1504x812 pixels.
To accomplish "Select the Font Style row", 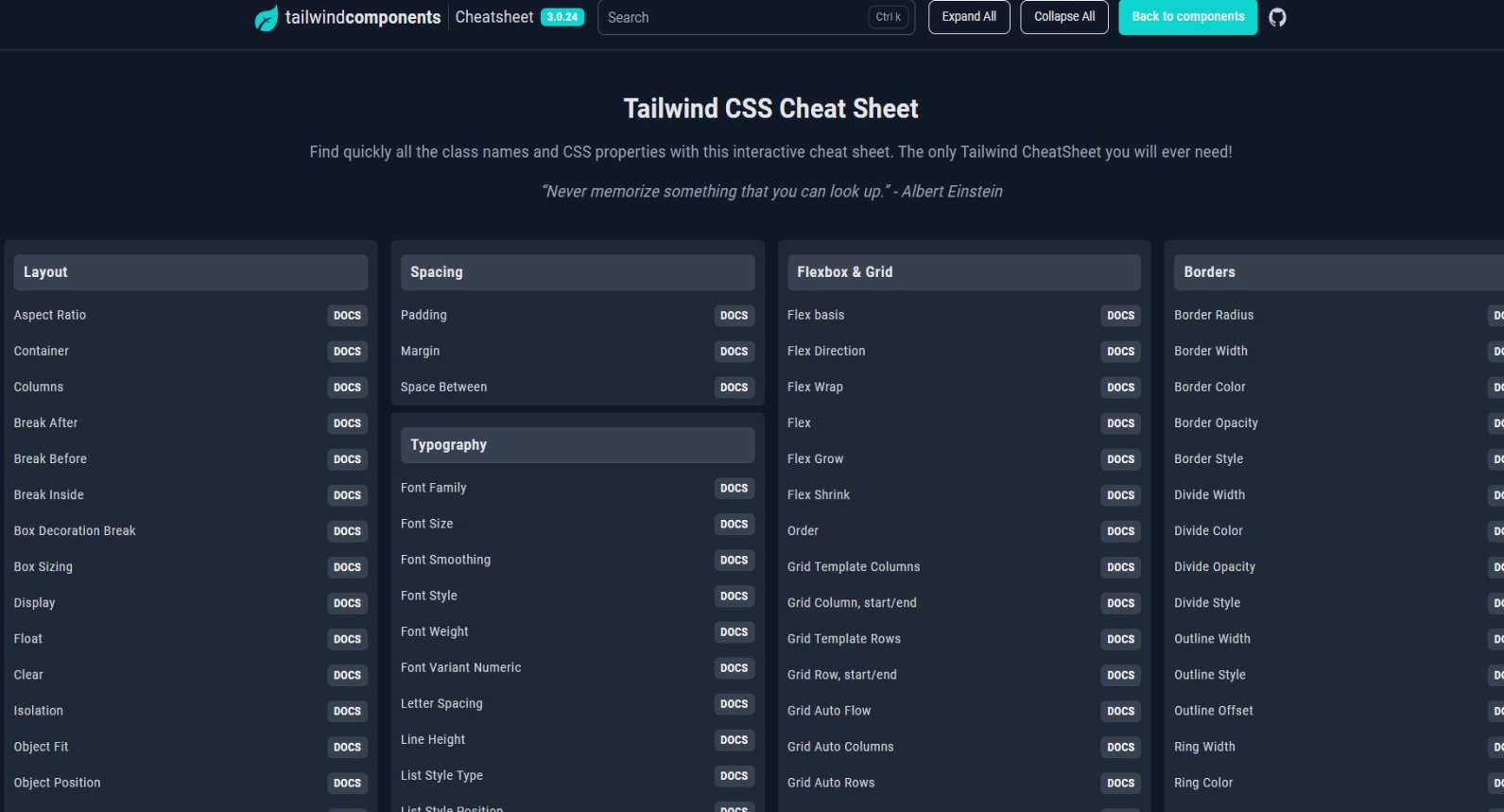I will tap(578, 596).
